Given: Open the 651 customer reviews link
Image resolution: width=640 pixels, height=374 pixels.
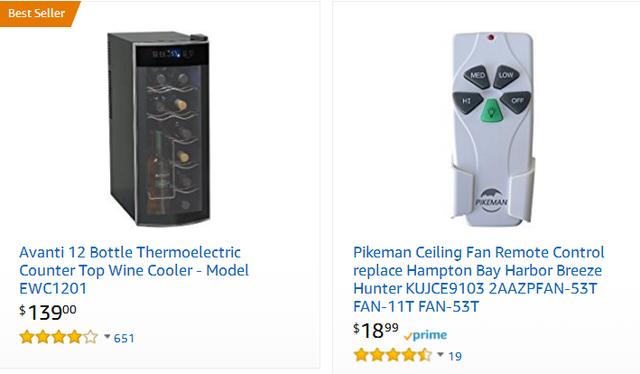Looking at the screenshot, I should pos(124,338).
